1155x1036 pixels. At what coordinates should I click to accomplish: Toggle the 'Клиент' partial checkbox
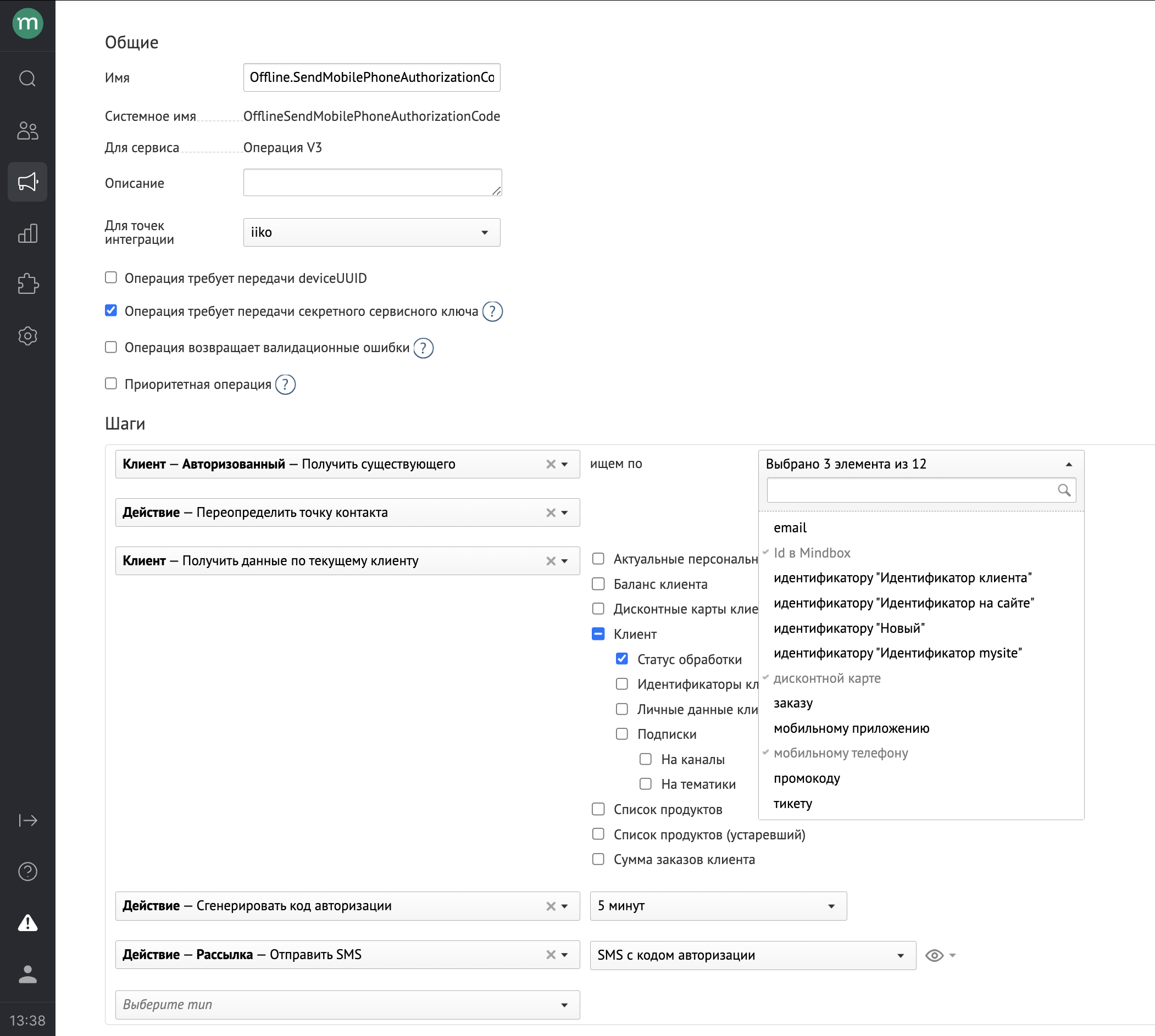(598, 633)
